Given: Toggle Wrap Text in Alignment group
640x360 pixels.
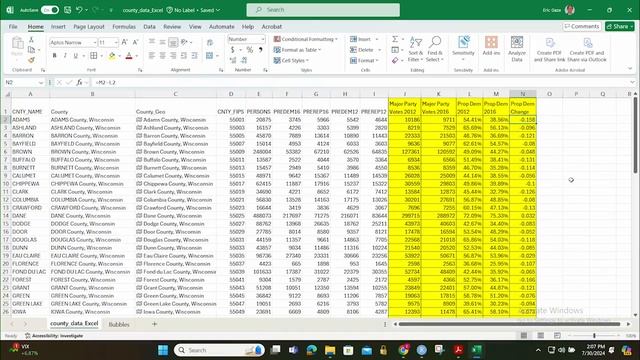Looking at the screenshot, I should click(210, 42).
